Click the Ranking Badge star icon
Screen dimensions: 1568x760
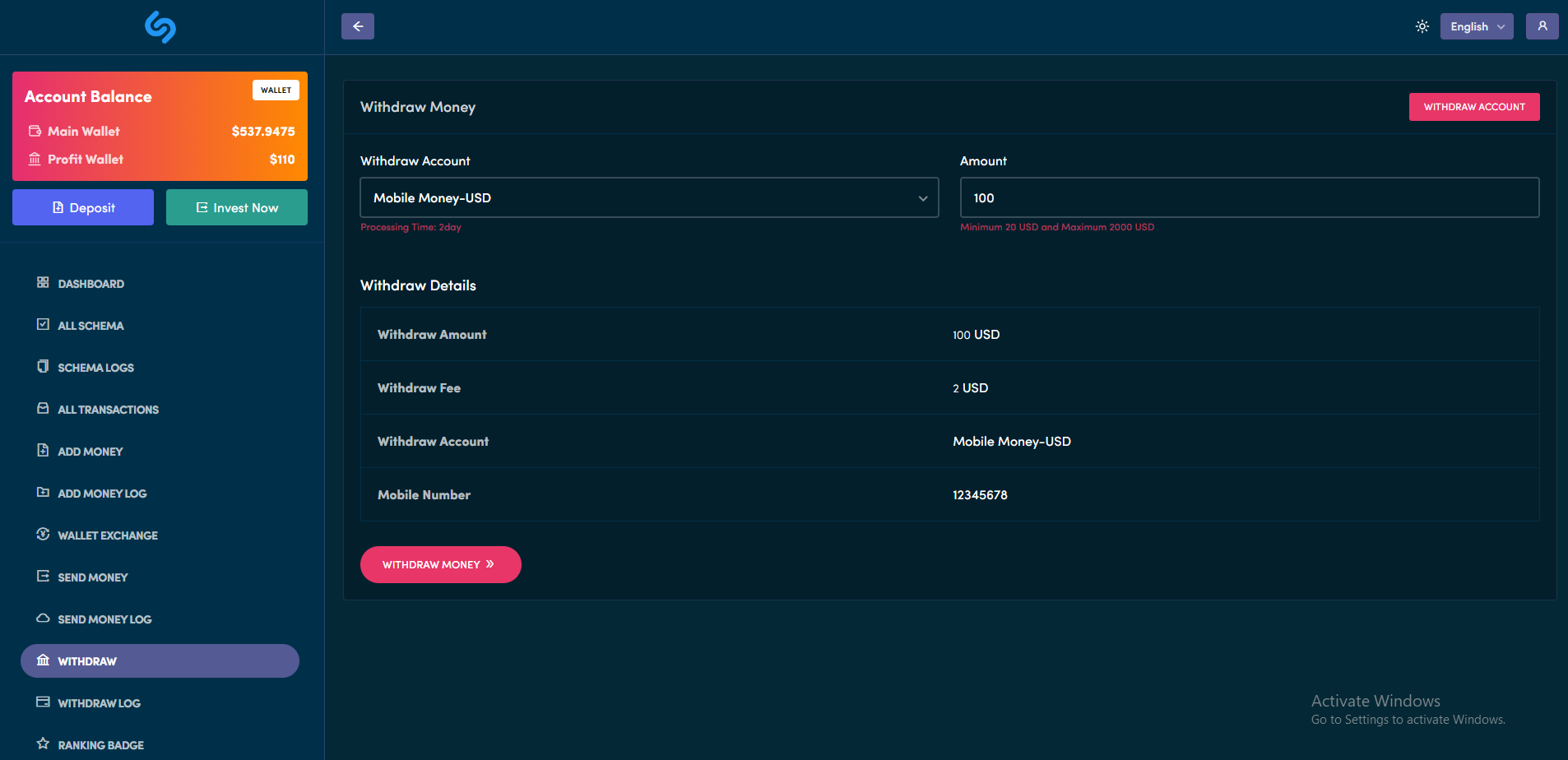tap(43, 744)
